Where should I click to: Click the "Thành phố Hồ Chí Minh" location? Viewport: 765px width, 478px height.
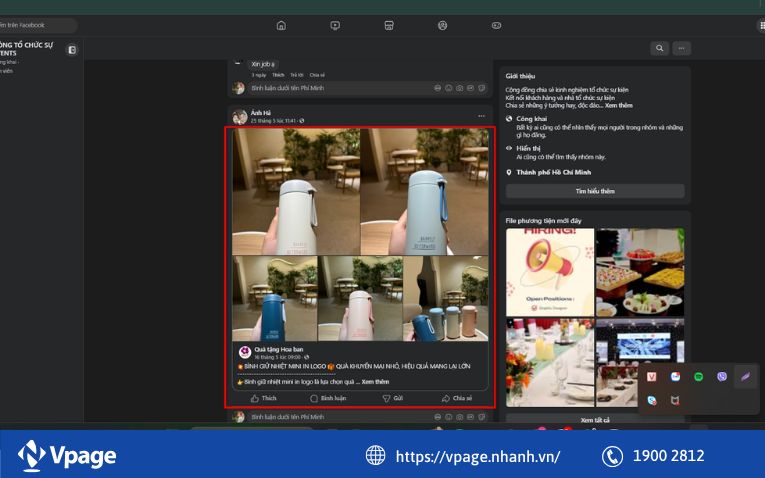click(x=553, y=172)
